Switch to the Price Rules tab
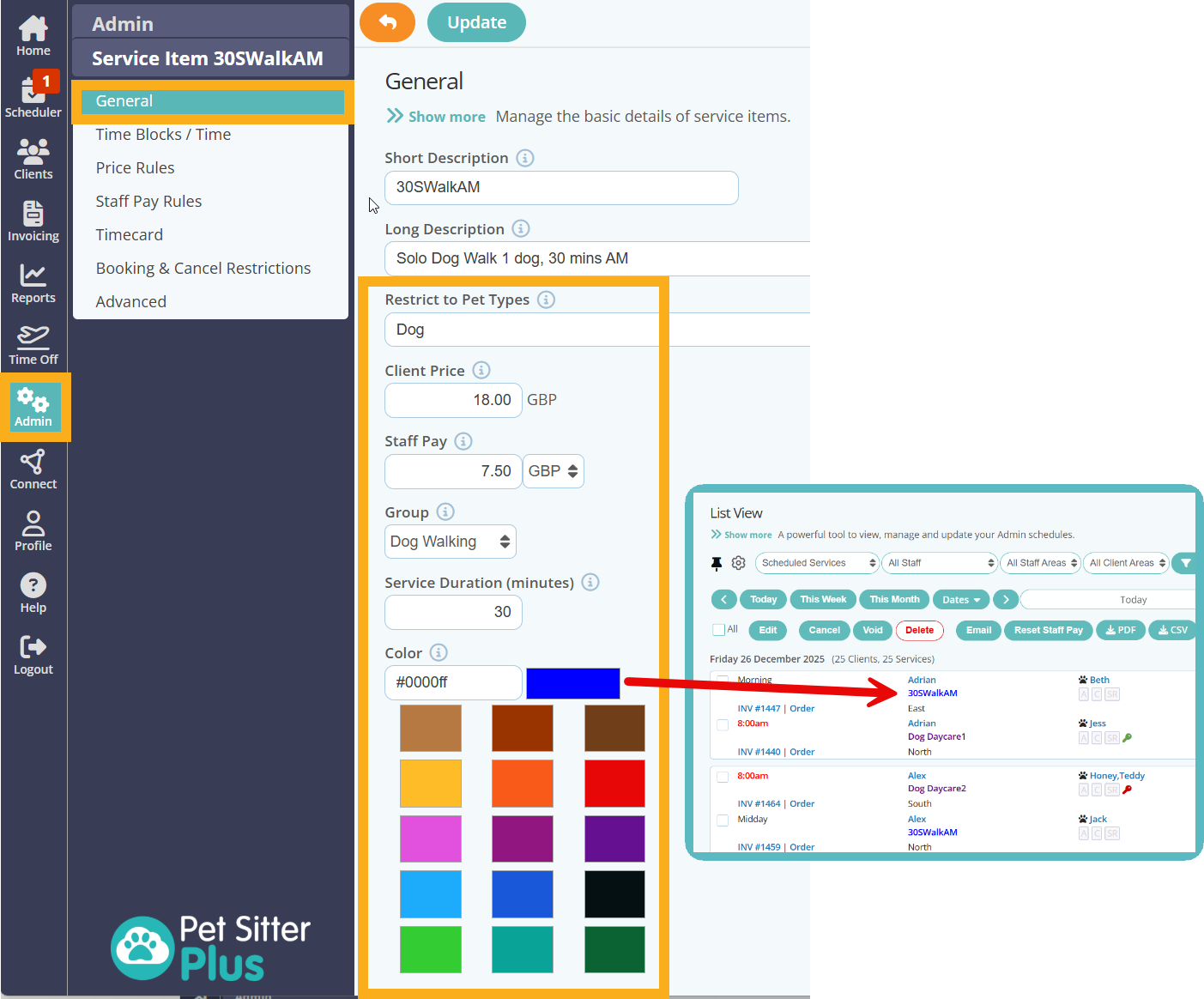This screenshot has width=1204, height=999. coord(135,167)
